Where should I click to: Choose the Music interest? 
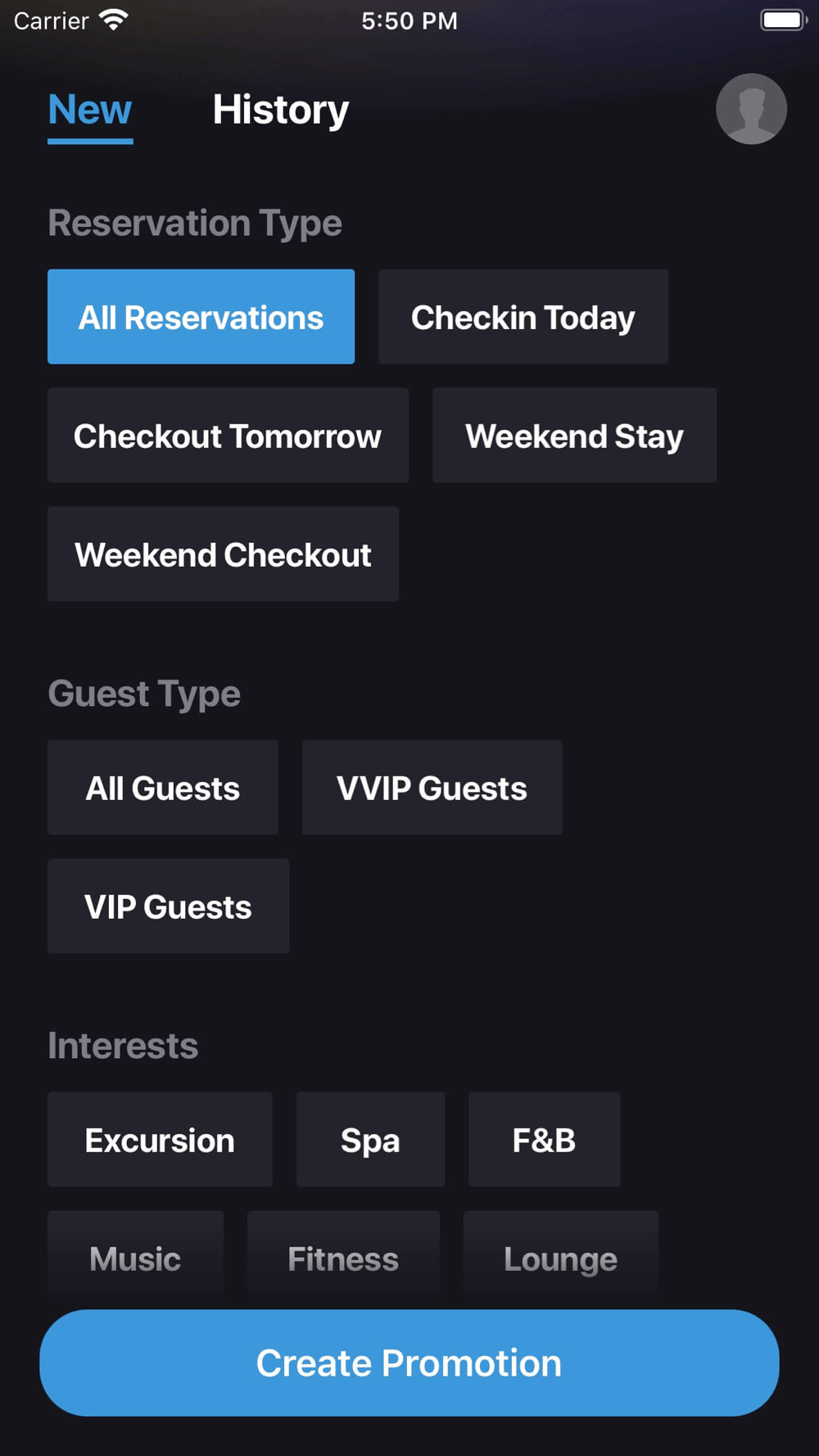point(135,1257)
